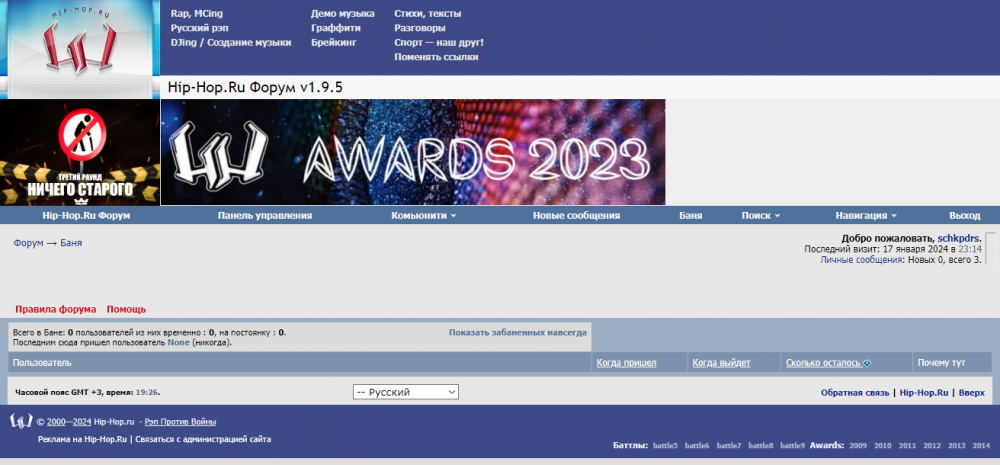Go to DJing / Создание музыки section
Image resolution: width=1000 pixels, height=465 pixels.
coord(231,42)
